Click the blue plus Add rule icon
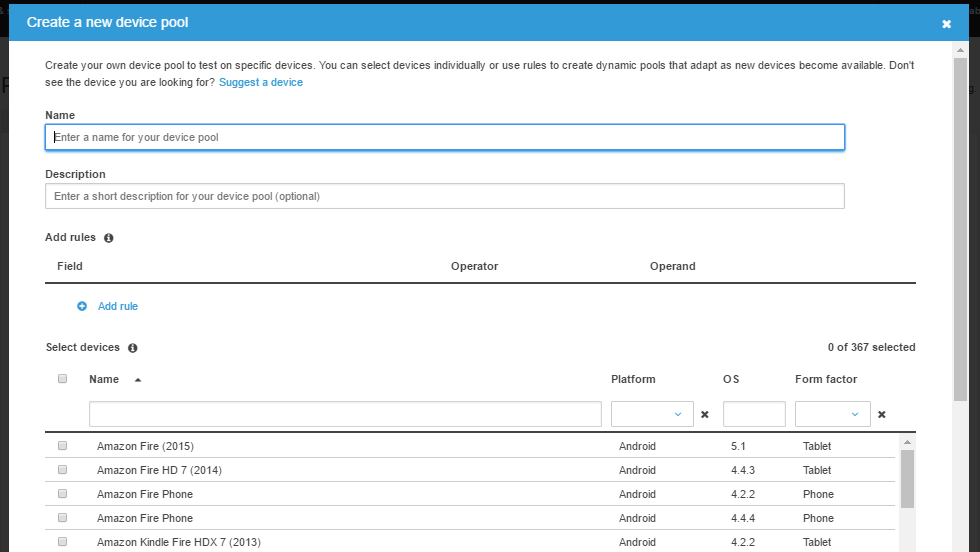 coord(82,306)
